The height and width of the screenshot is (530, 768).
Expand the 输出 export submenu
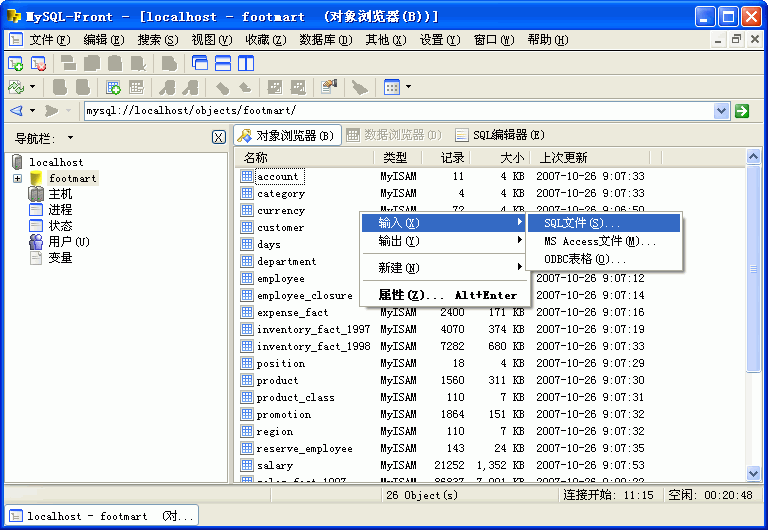point(444,241)
